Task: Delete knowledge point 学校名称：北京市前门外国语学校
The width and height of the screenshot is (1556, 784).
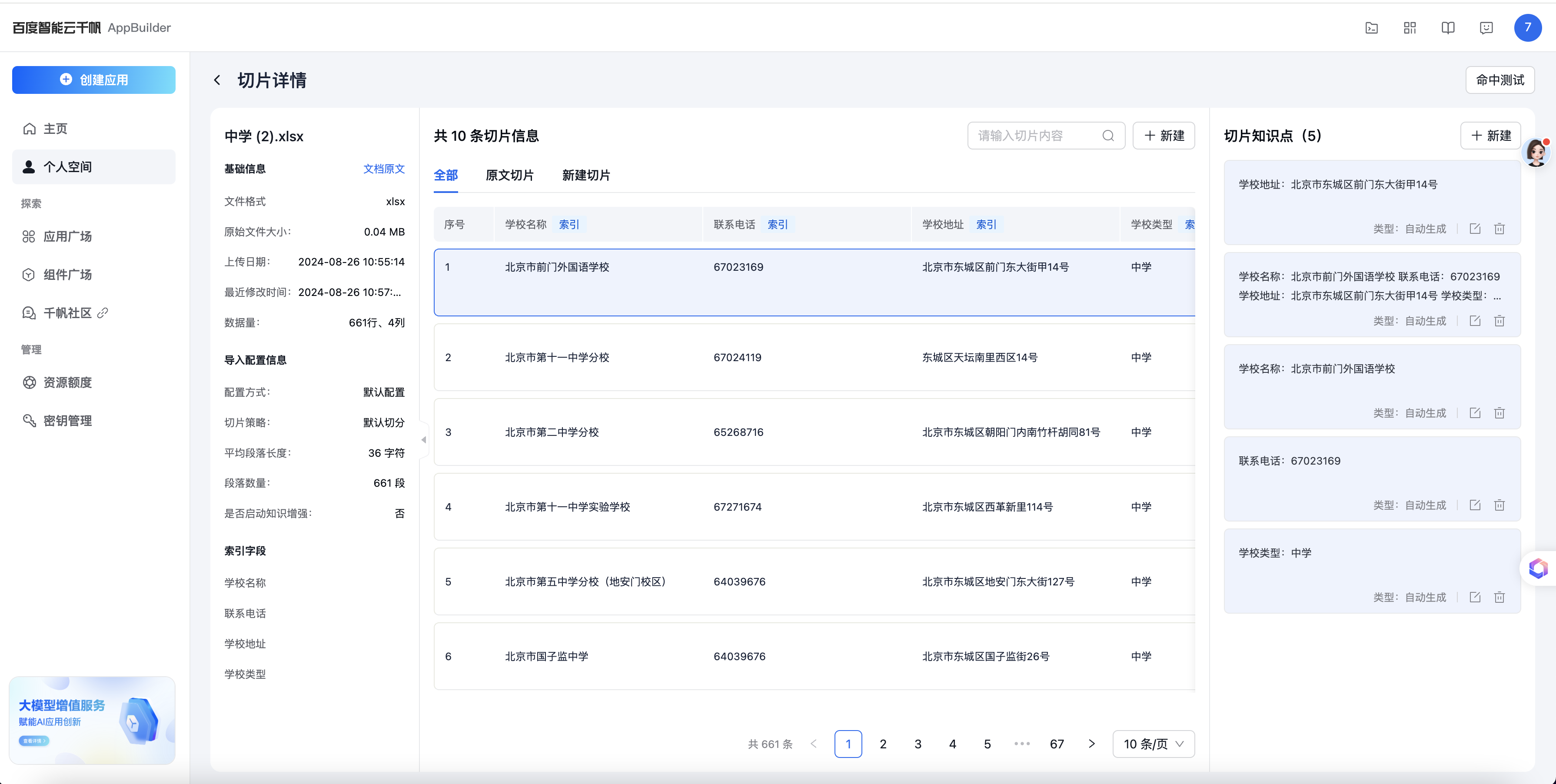Action: [x=1499, y=413]
